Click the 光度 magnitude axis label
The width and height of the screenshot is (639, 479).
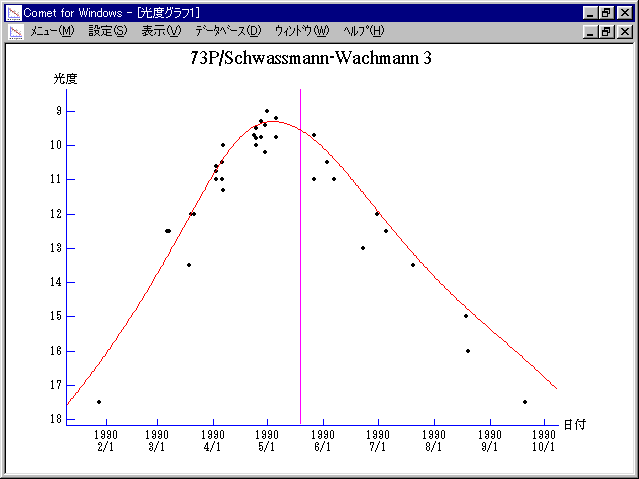pyautogui.click(x=65, y=78)
